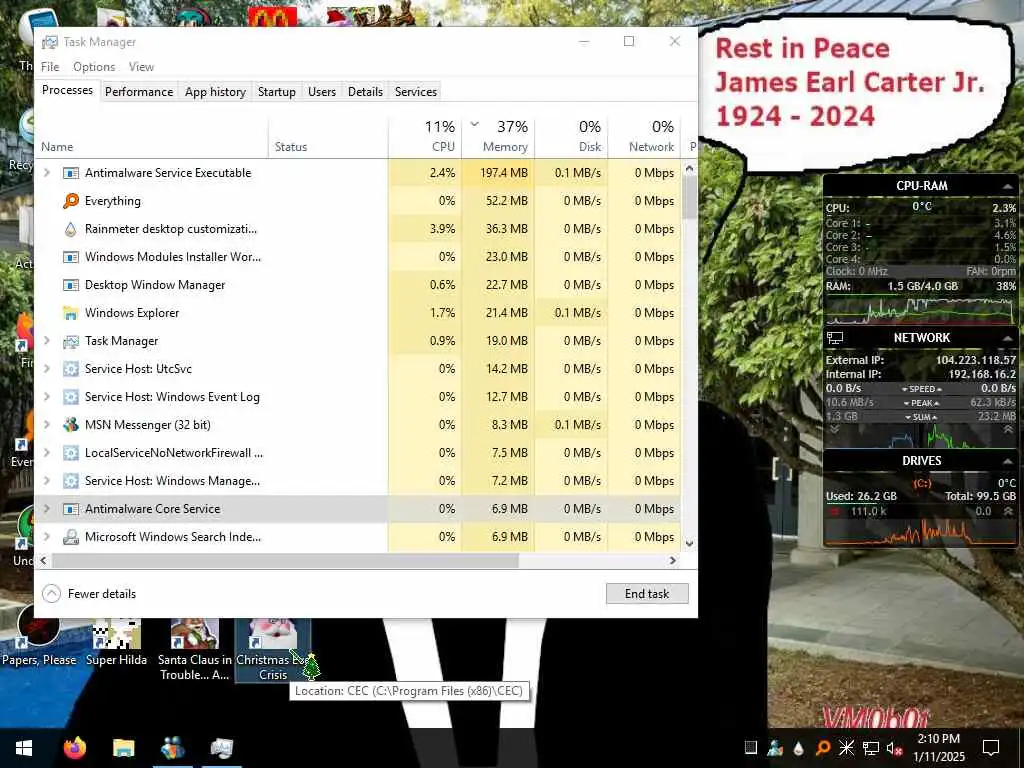Expand the Antimalware Core Service group
Viewport: 1024px width, 768px height.
pyautogui.click(x=46, y=509)
